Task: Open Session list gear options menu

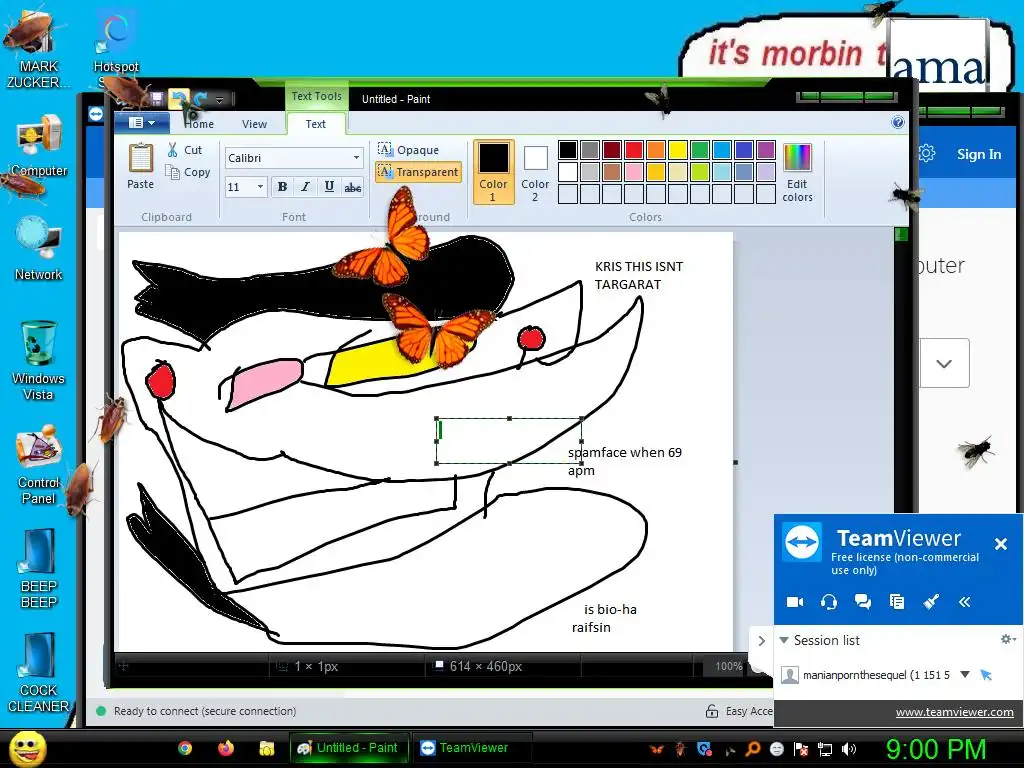Action: click(x=1008, y=639)
